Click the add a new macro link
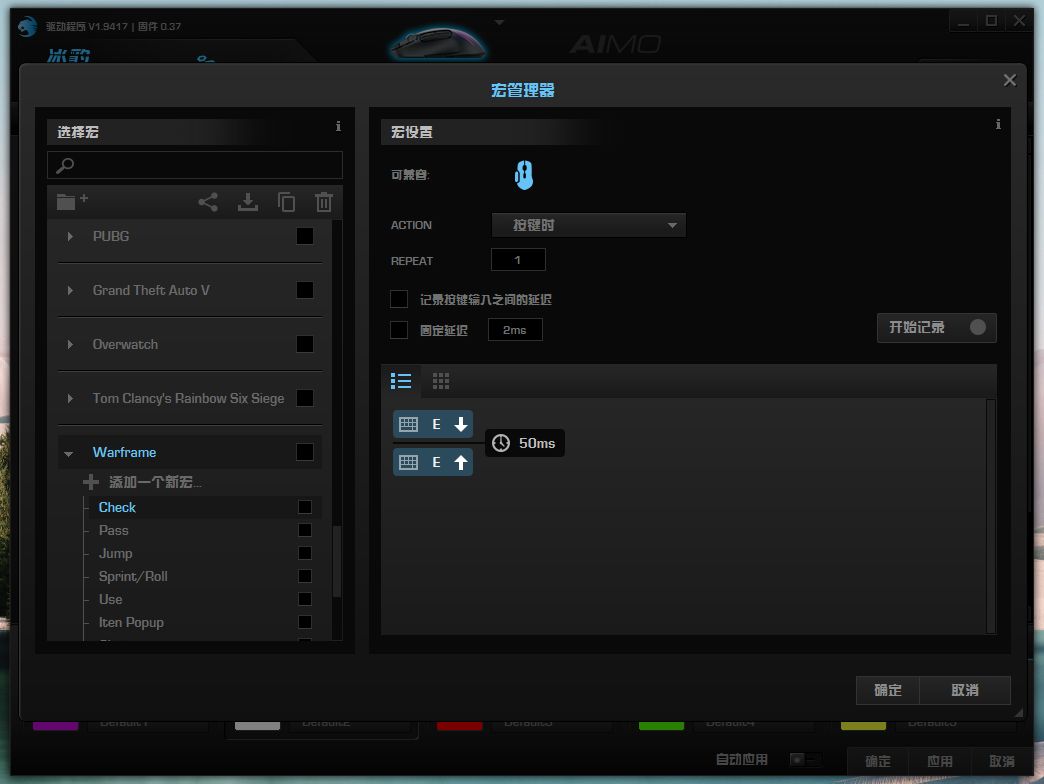 154,482
